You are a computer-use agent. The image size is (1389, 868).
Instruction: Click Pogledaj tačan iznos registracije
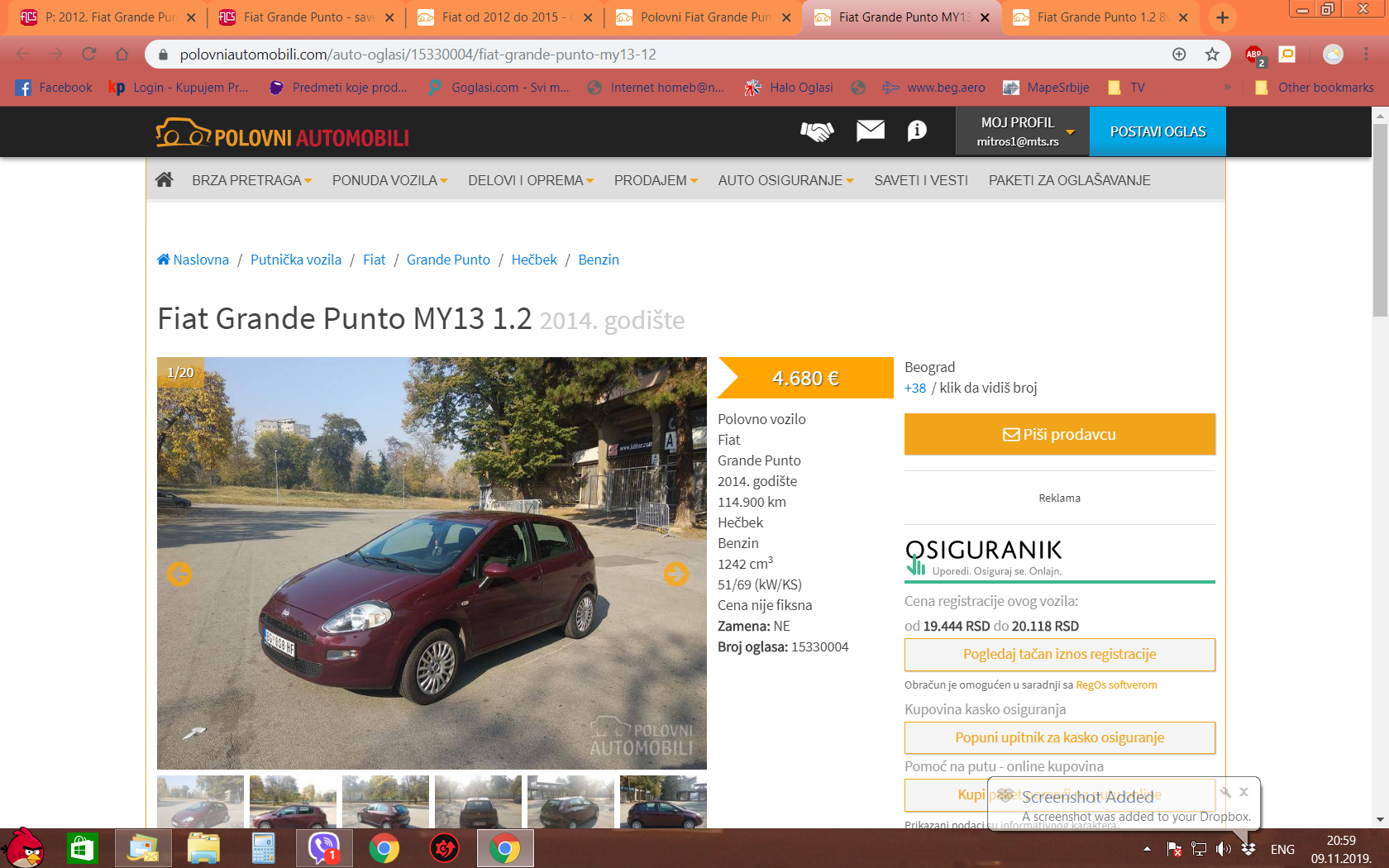coord(1060,654)
